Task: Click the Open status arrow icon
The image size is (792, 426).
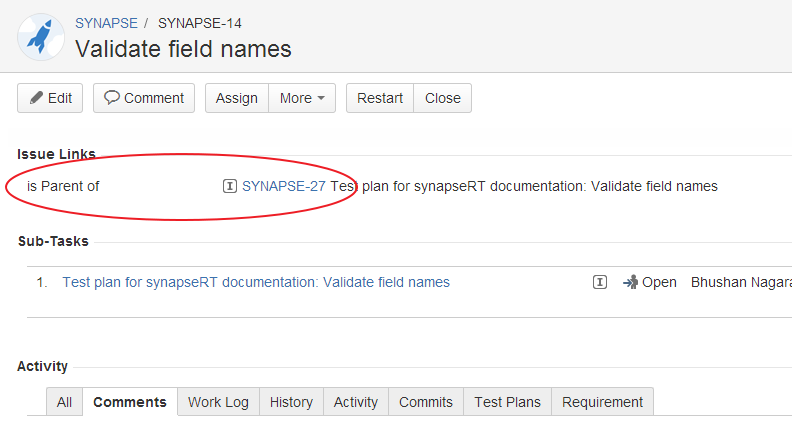Action: click(630, 282)
